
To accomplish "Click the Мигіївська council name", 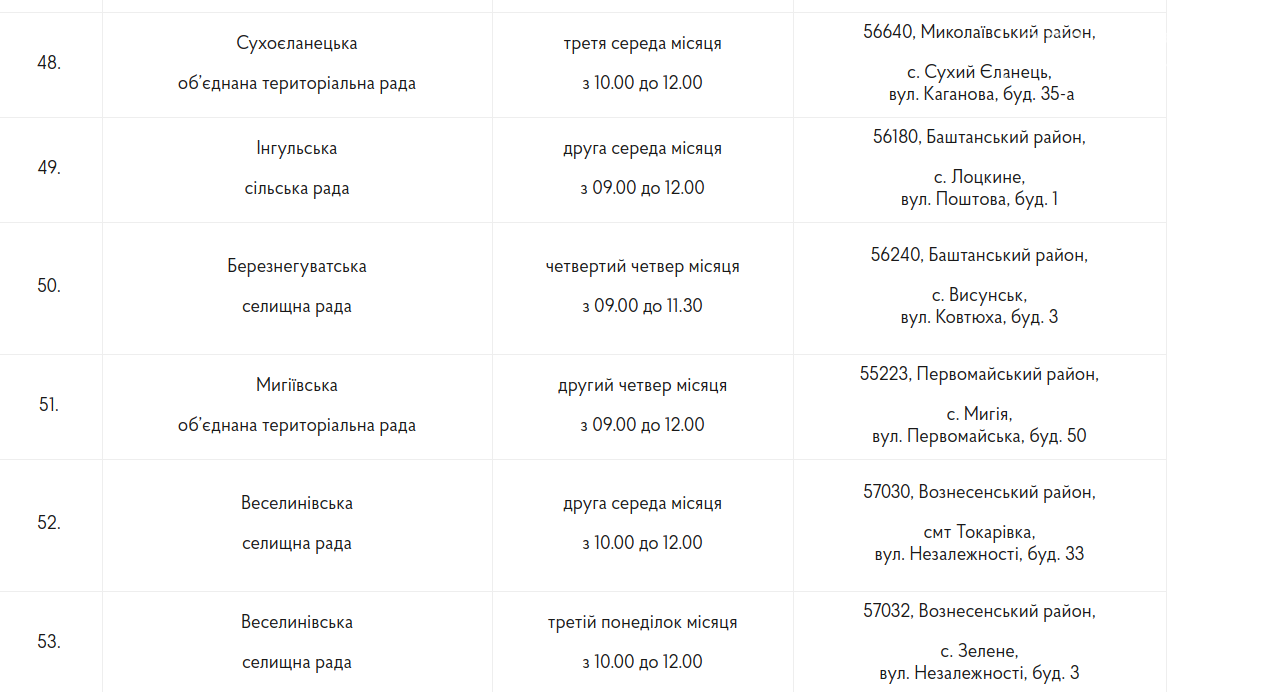I will coord(297,385).
